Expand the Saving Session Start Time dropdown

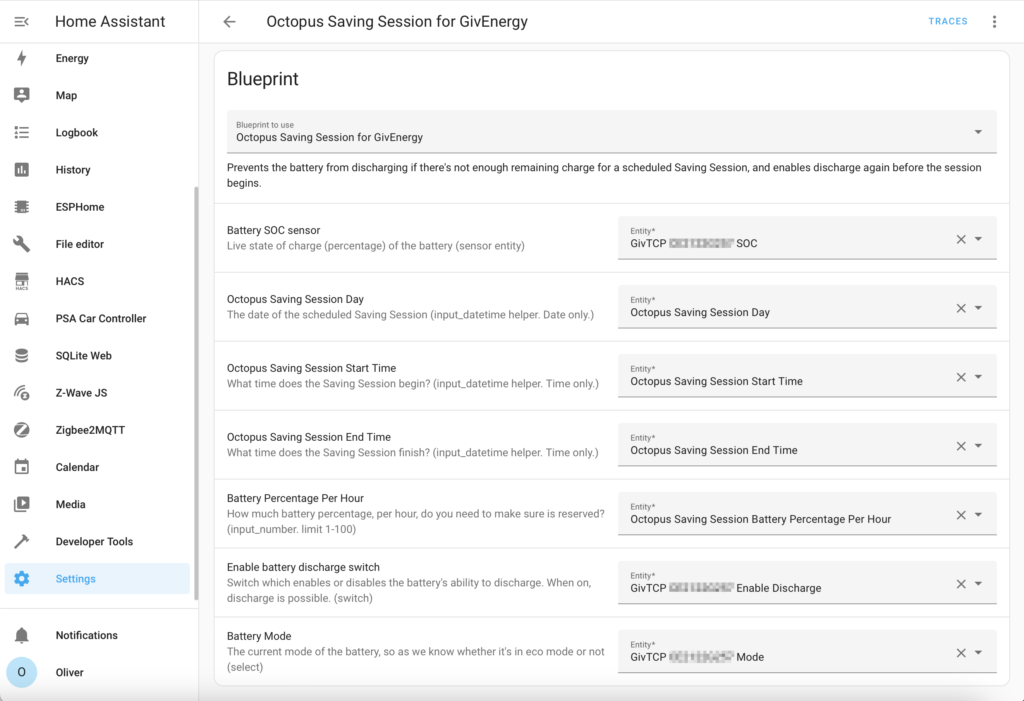tap(978, 377)
